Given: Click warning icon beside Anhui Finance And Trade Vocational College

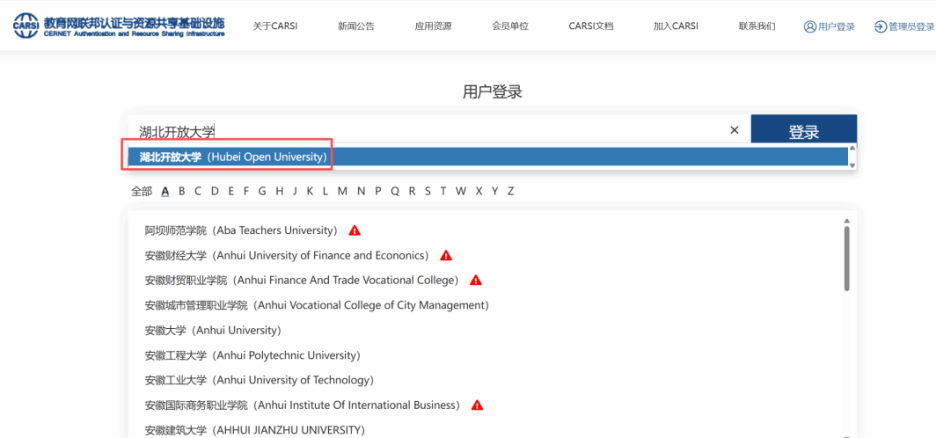Looking at the screenshot, I should [x=476, y=281].
